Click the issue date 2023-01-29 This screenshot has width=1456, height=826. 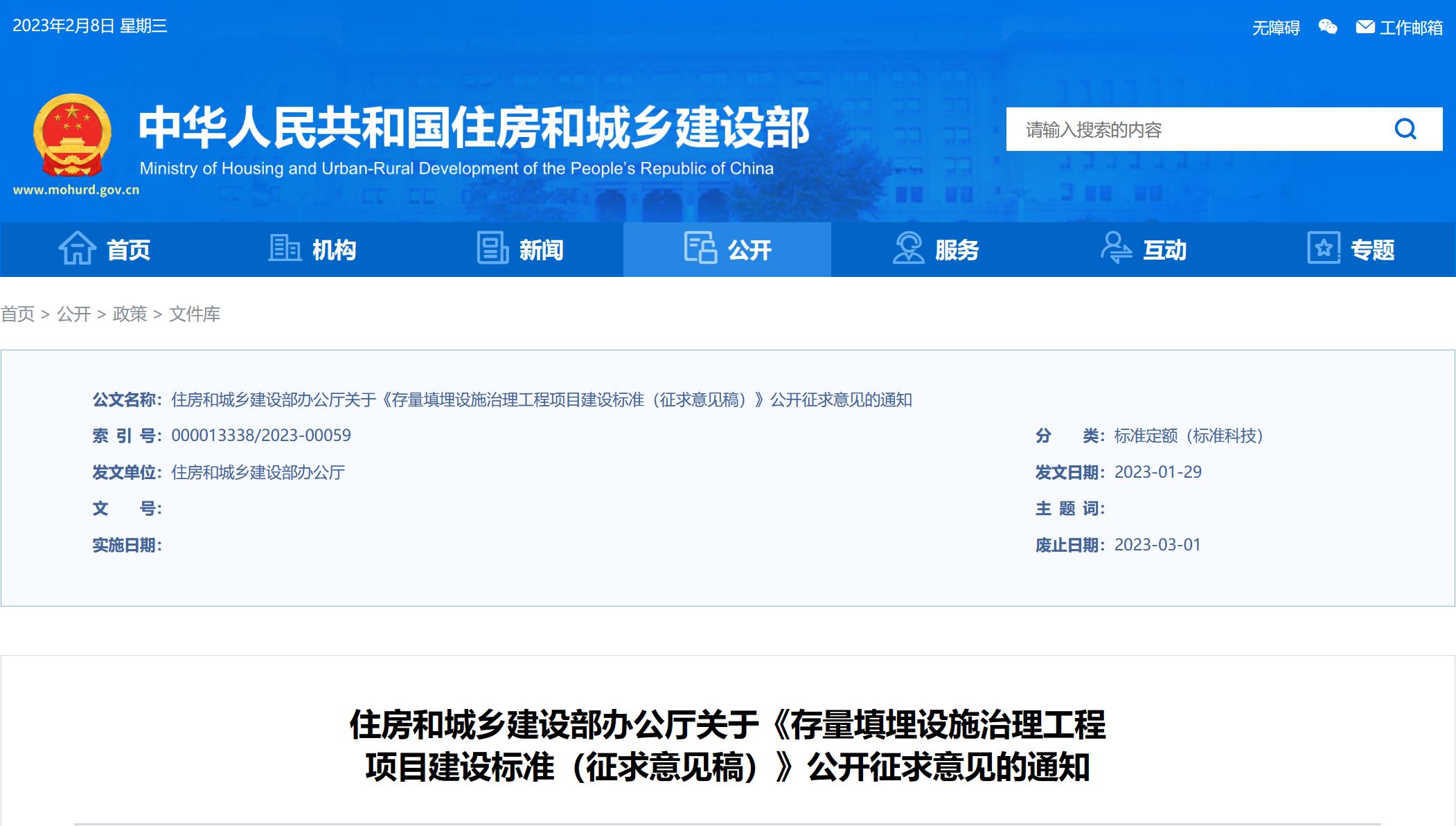1157,472
